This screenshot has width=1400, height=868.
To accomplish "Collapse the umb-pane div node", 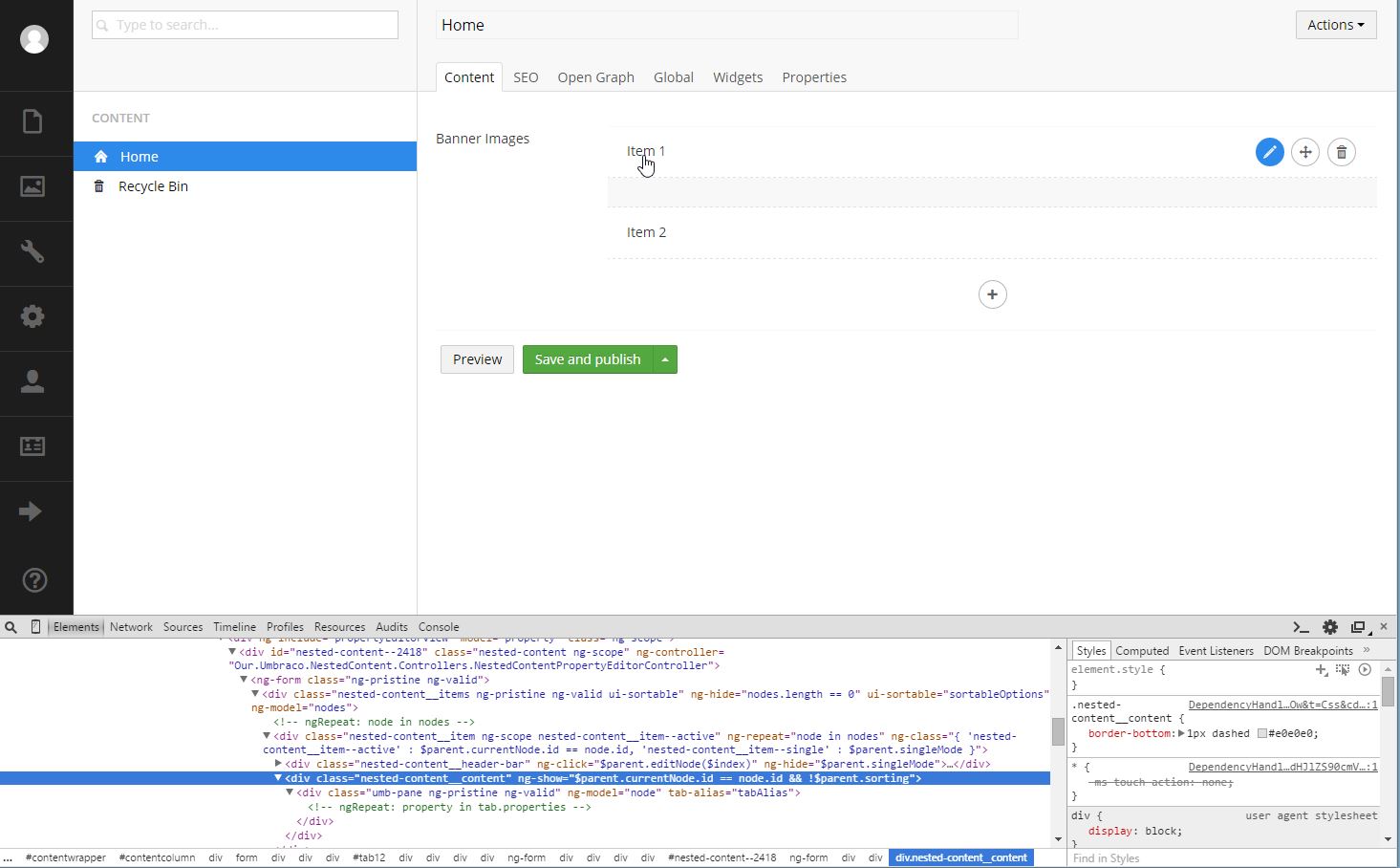I will 290,792.
